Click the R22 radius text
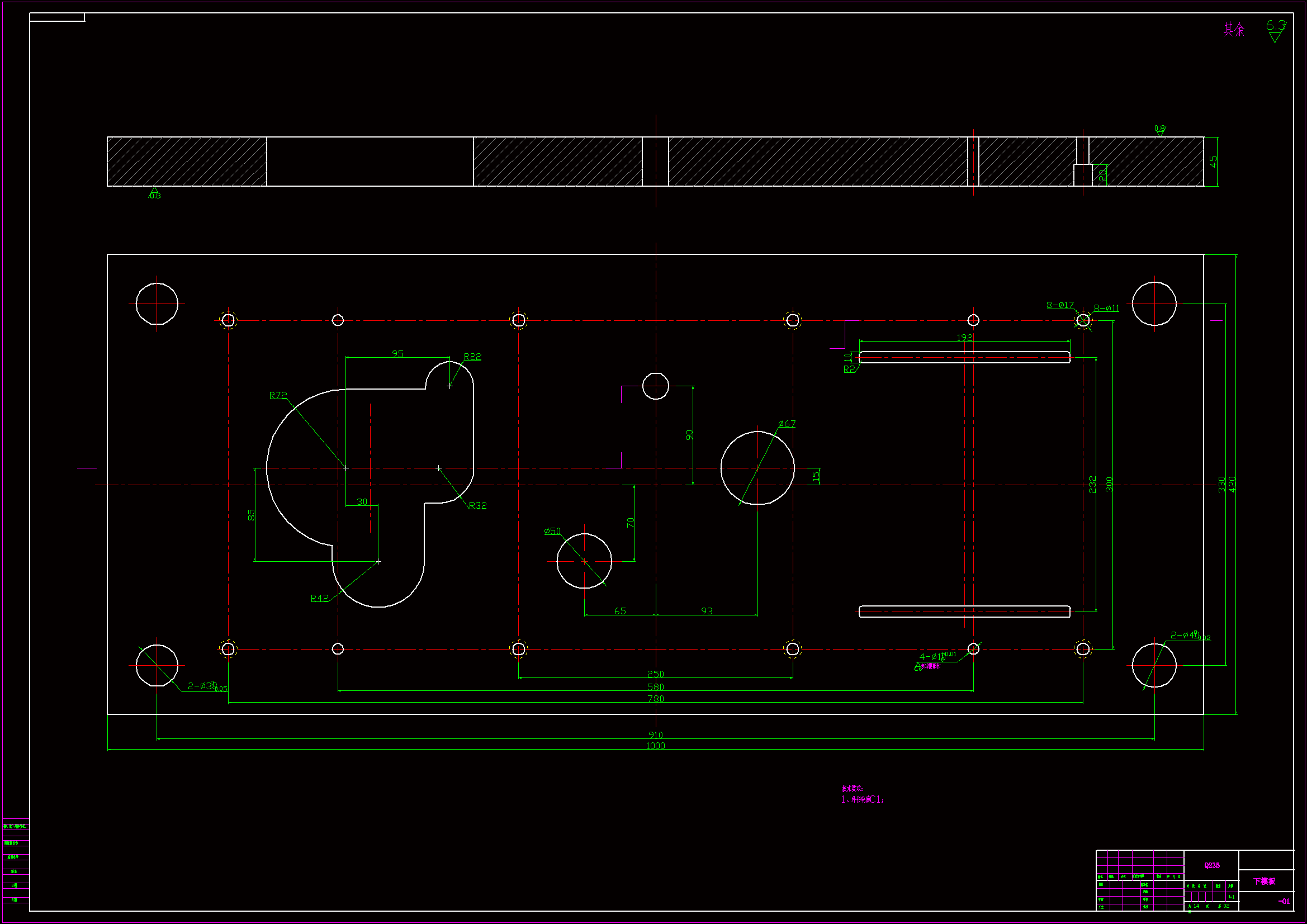The image size is (1307, 924). [x=472, y=357]
